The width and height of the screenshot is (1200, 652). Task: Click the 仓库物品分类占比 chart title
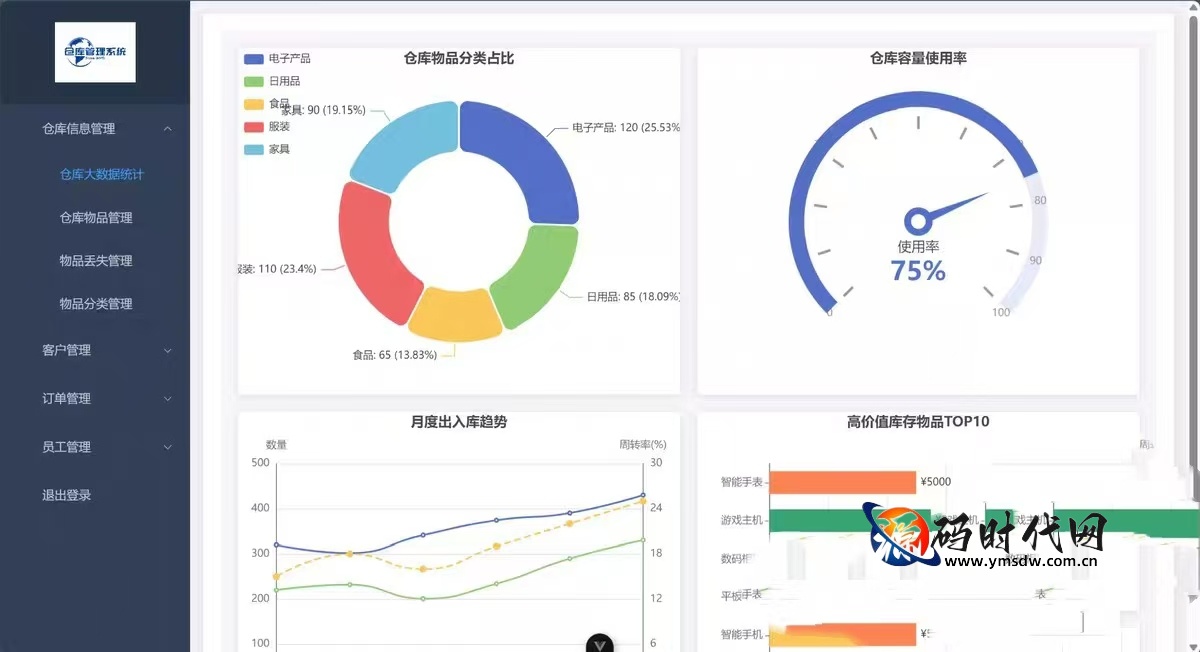pyautogui.click(x=459, y=59)
